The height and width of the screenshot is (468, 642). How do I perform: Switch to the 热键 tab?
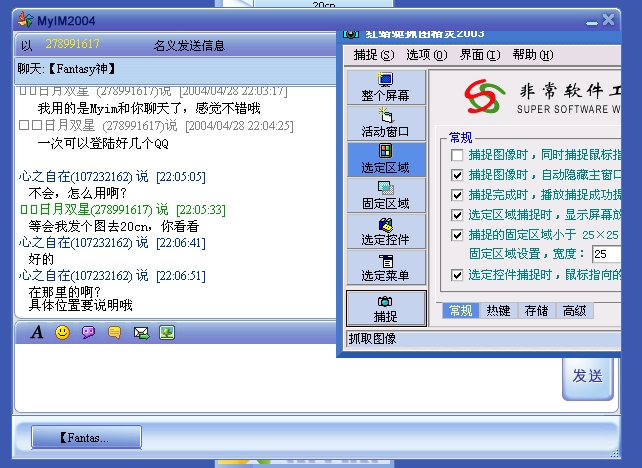[498, 311]
